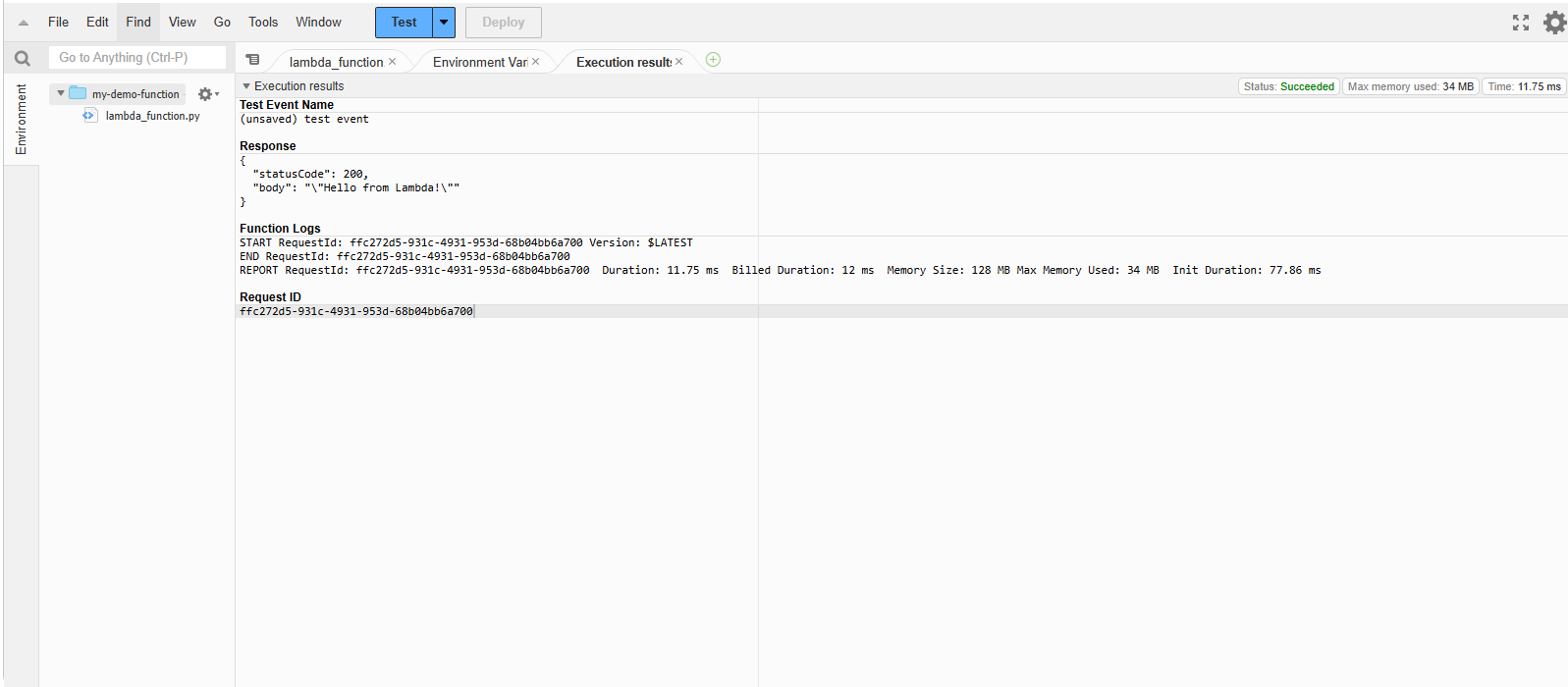The height and width of the screenshot is (687, 1568).
Task: Click the START RequestId log line
Action: pyautogui.click(x=466, y=242)
